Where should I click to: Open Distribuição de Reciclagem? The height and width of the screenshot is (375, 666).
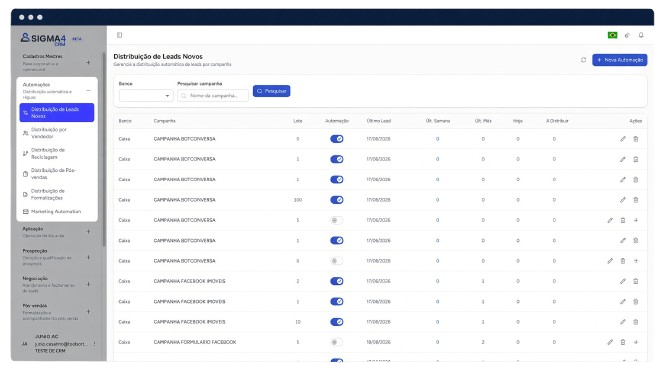tap(57, 153)
